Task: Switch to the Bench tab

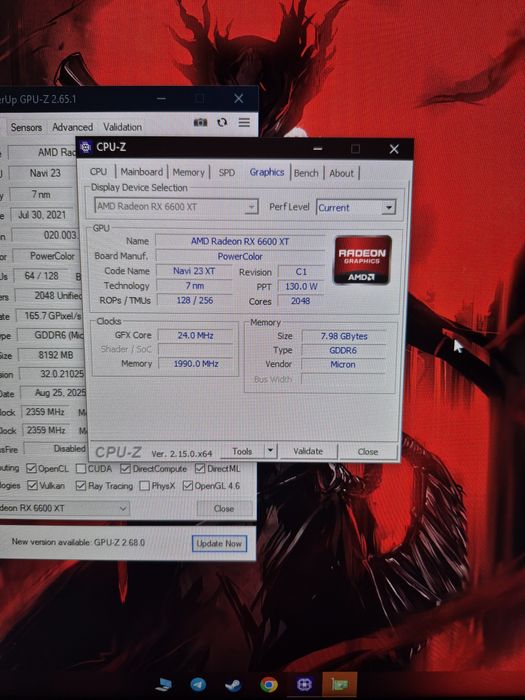Action: [x=306, y=173]
